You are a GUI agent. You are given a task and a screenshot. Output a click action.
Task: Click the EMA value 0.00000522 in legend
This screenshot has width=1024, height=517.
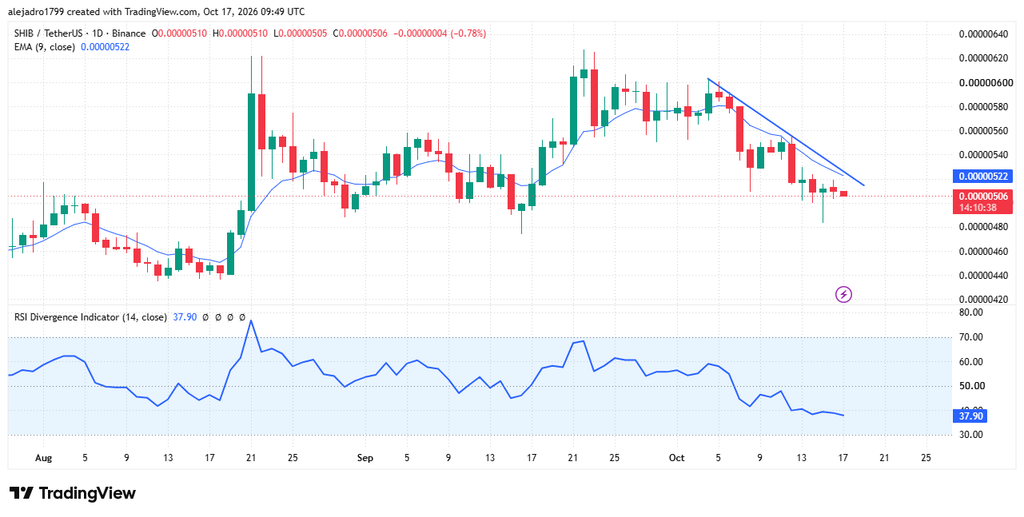[x=105, y=46]
